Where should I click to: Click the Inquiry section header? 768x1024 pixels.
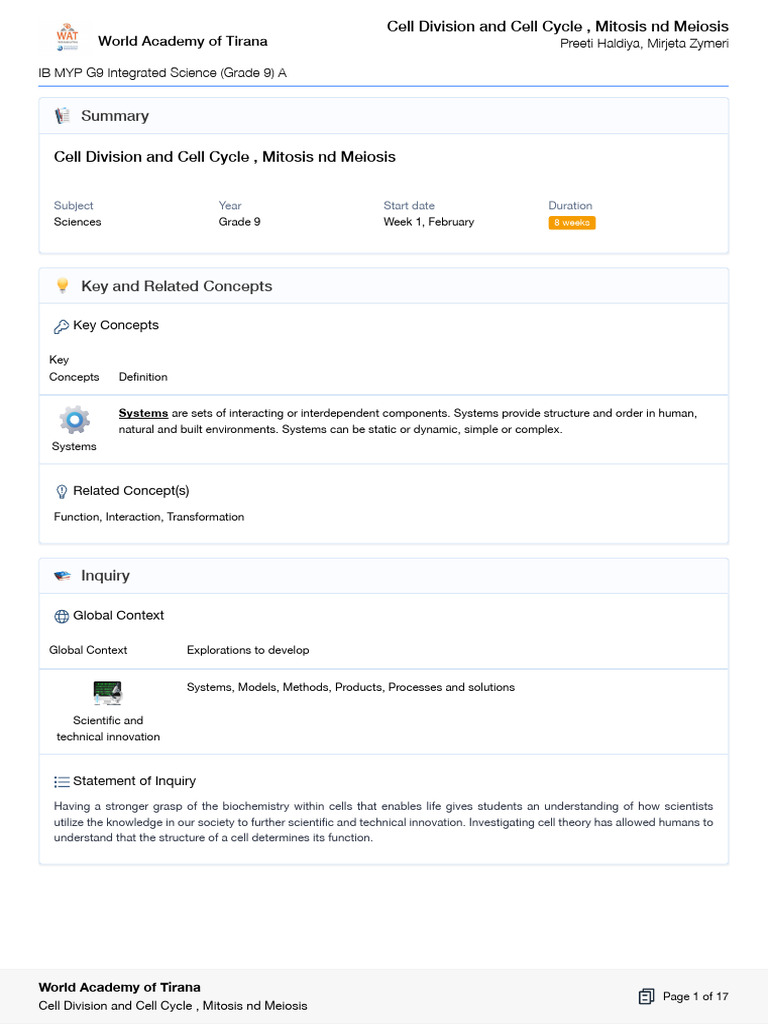click(105, 576)
